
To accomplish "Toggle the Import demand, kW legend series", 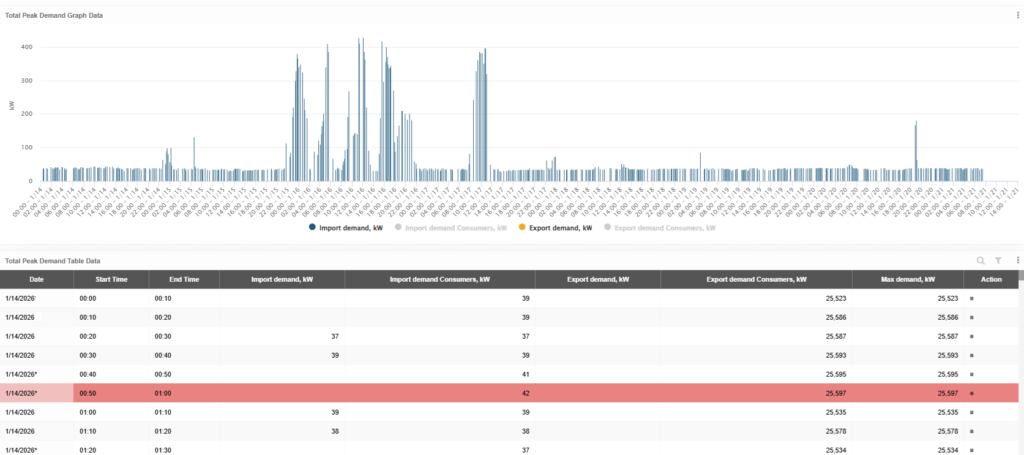I will tap(346, 228).
